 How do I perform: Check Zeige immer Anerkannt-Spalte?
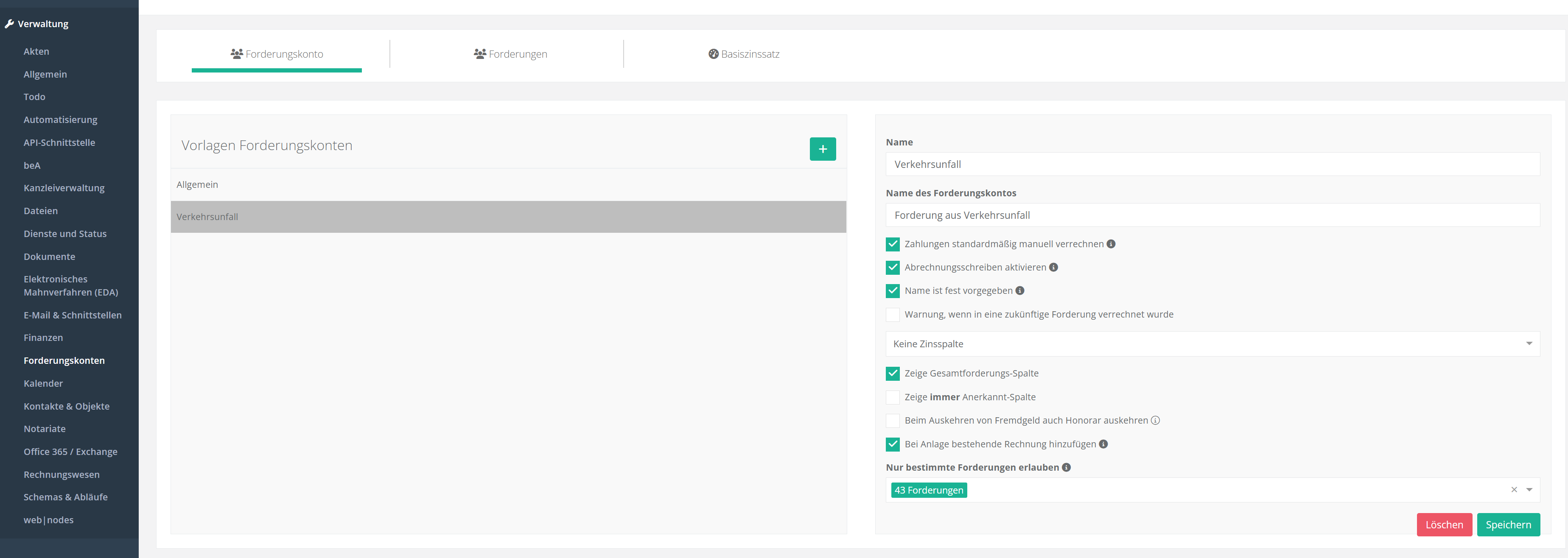[893, 397]
